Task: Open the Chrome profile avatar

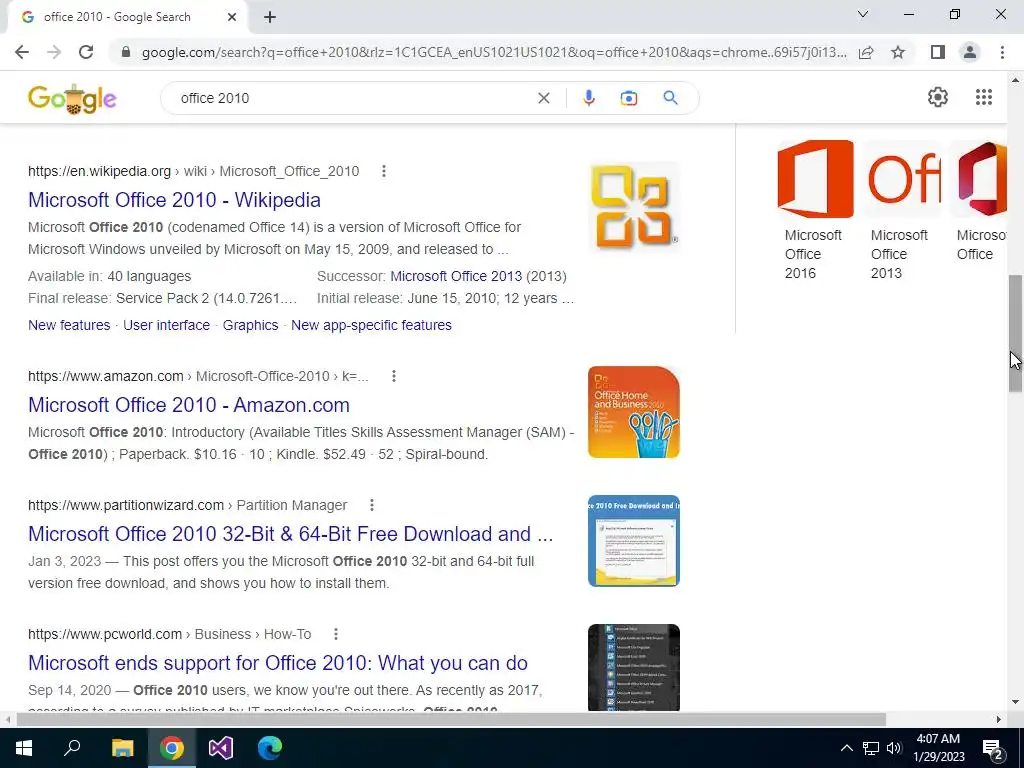Action: point(970,52)
